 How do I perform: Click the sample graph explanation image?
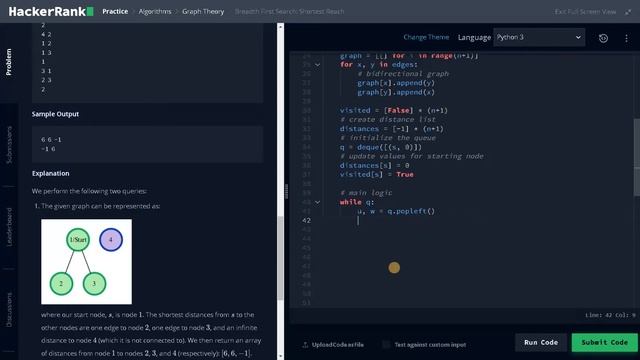(x=87, y=262)
